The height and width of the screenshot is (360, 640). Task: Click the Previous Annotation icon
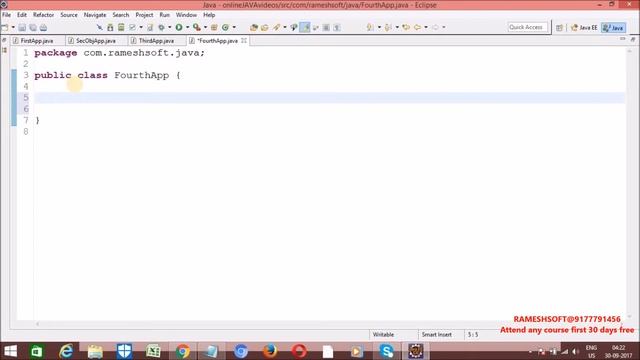click(x=388, y=27)
